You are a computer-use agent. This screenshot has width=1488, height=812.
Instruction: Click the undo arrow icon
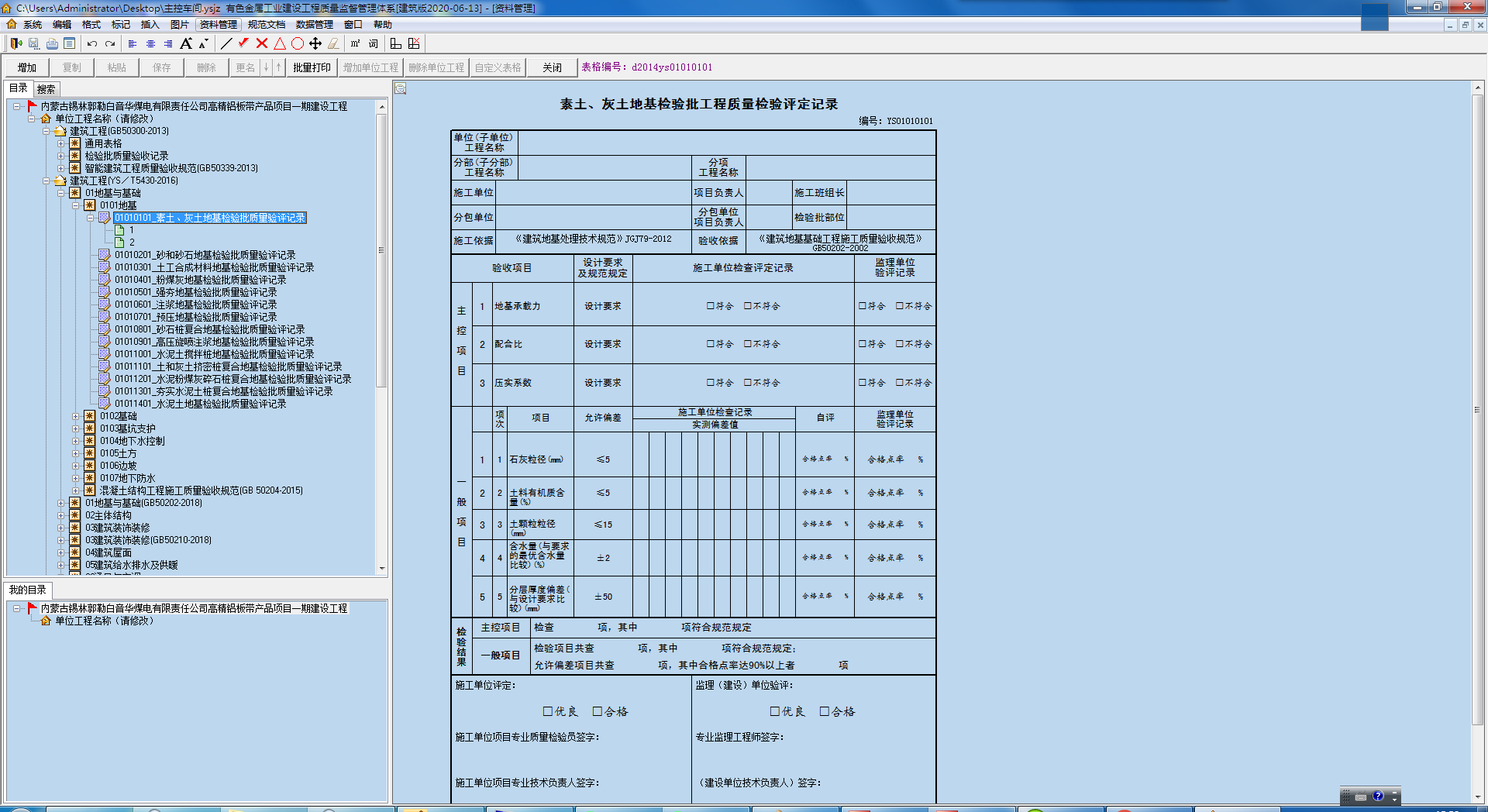pyautogui.click(x=92, y=44)
